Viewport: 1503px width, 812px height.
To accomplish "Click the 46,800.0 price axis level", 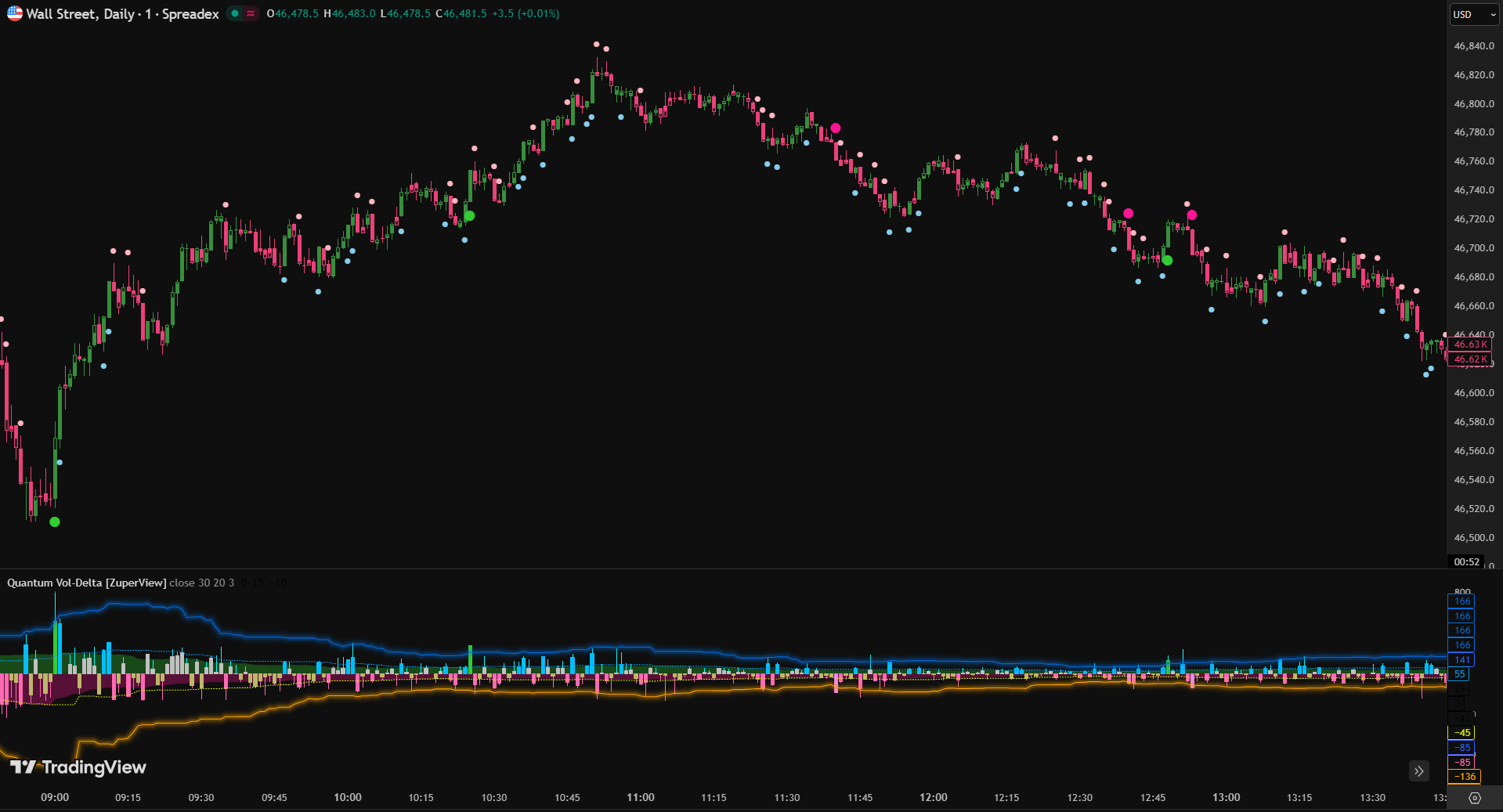I will 1473,103.
